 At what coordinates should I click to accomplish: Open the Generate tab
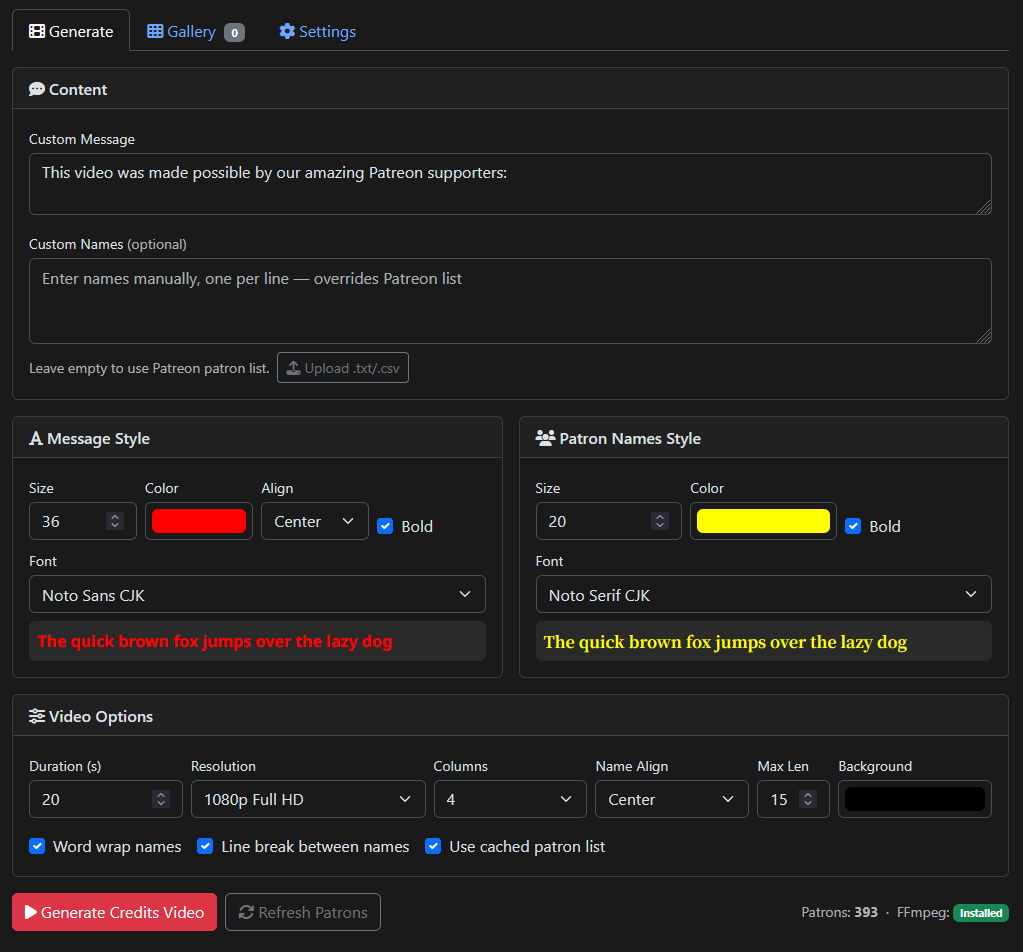[x=71, y=31]
